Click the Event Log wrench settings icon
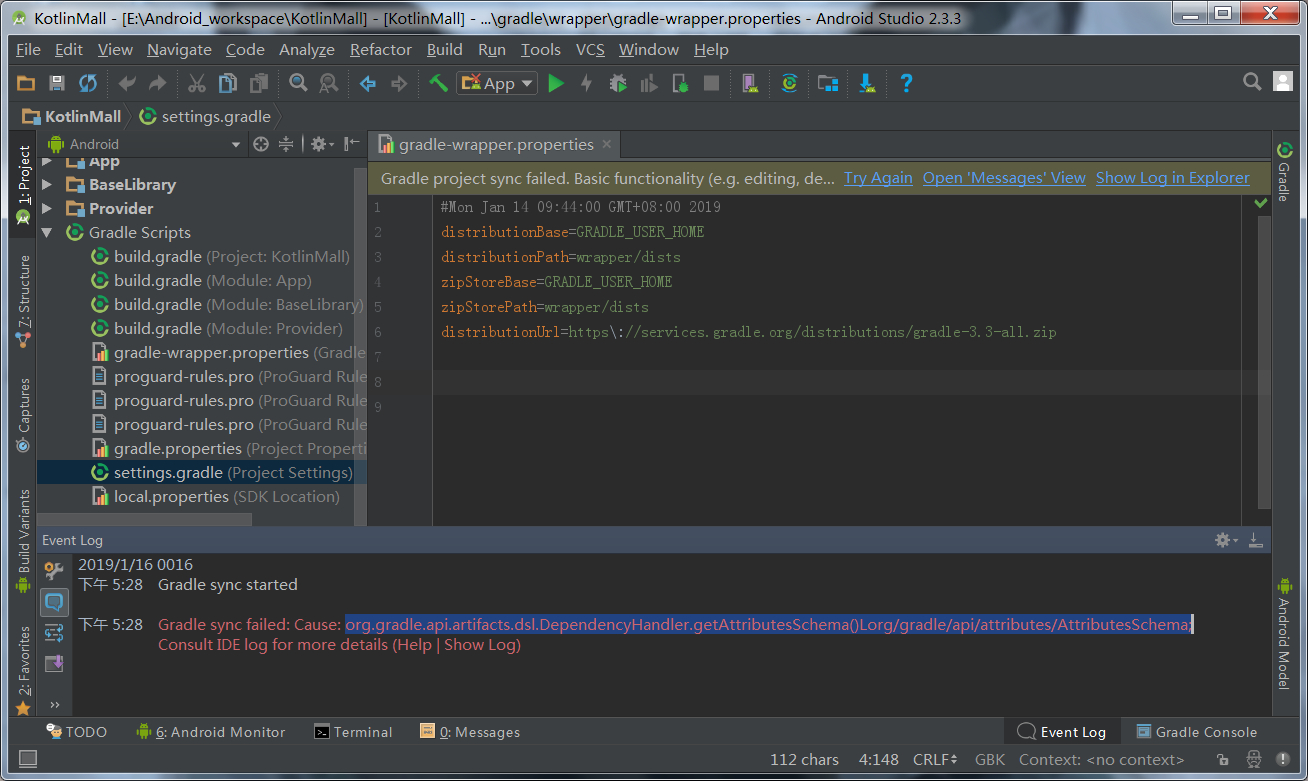The width and height of the screenshot is (1308, 781). (54, 571)
